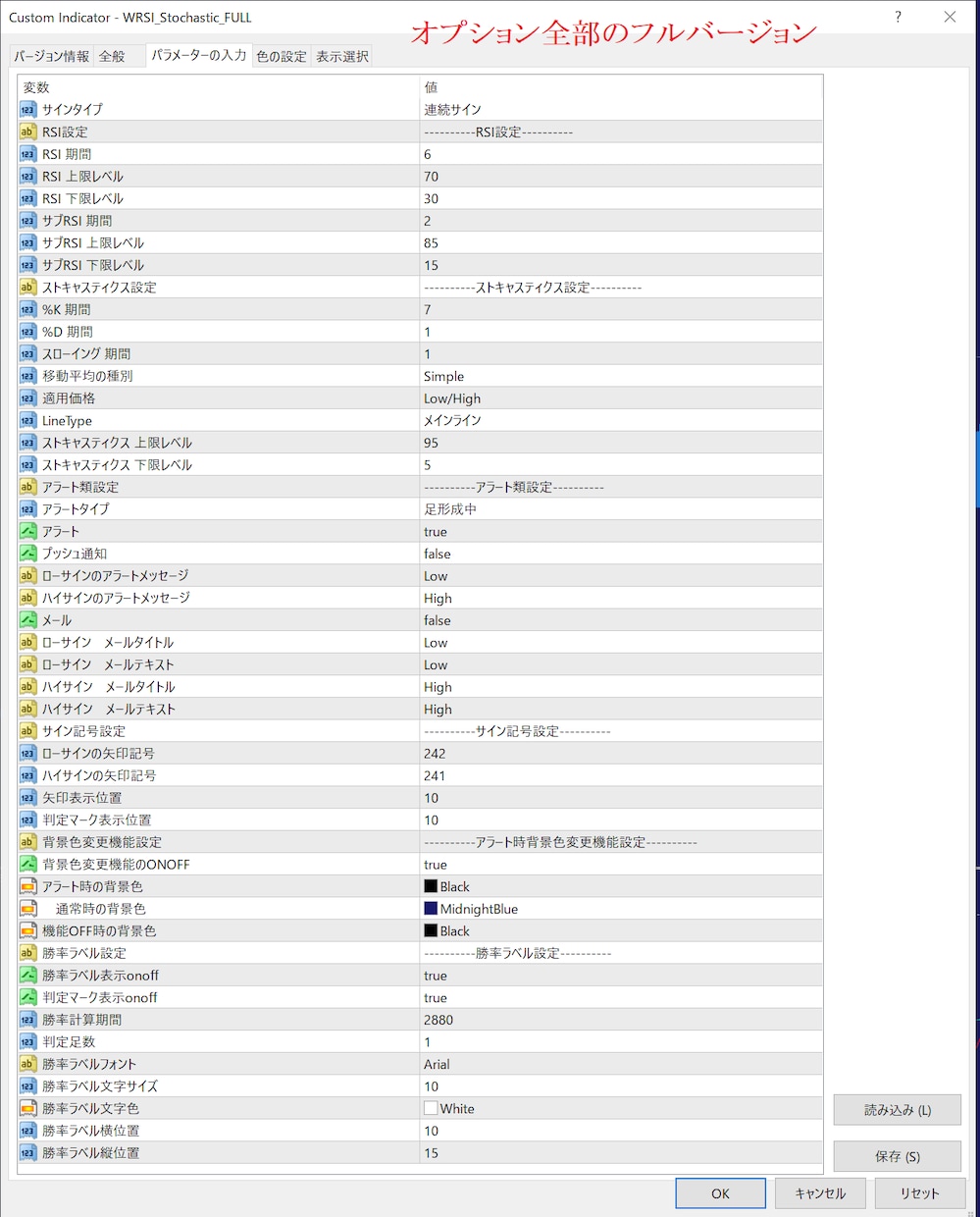Click the icon beside サブRSI 期間

(27, 221)
